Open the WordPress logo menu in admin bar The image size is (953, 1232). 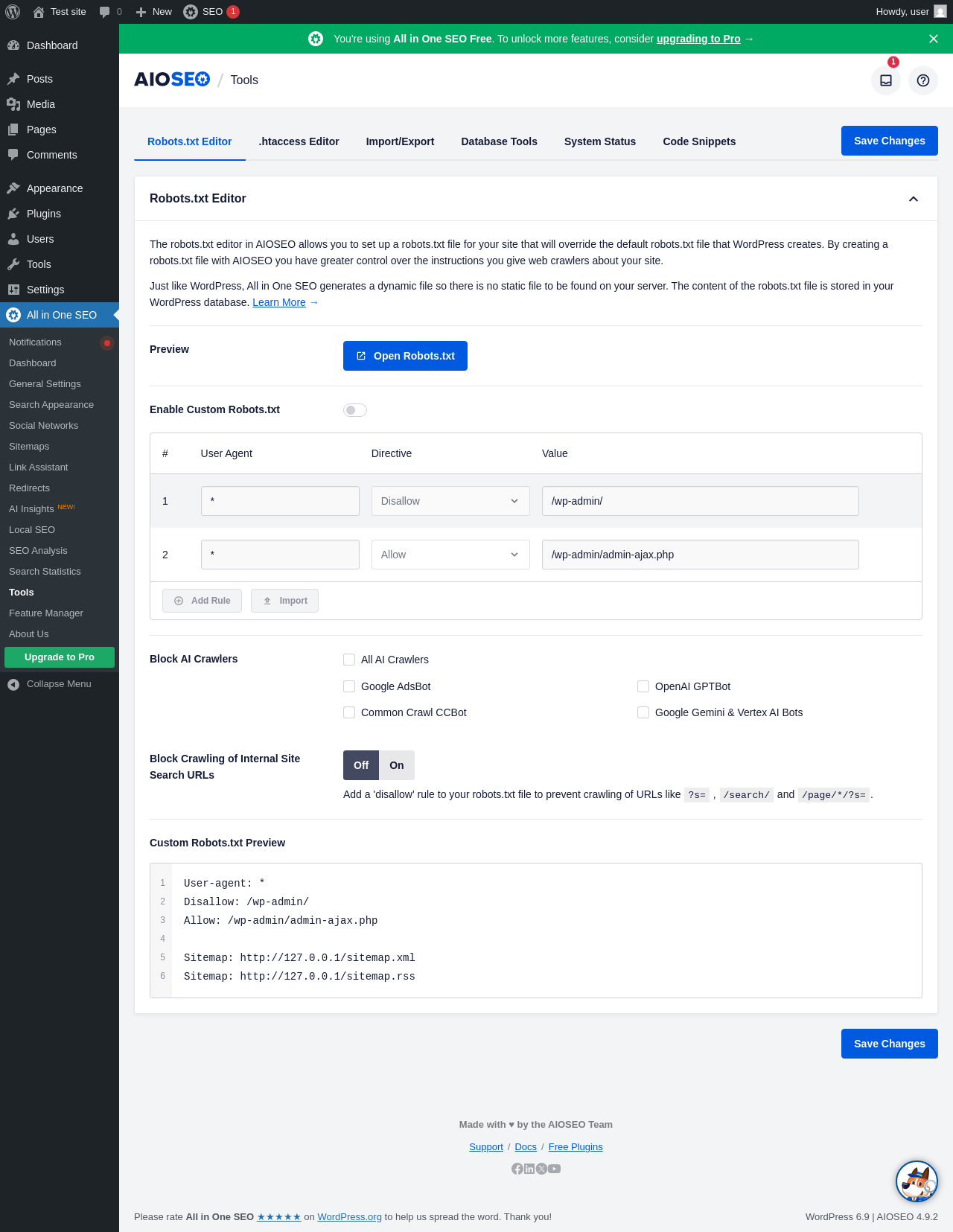(13, 12)
